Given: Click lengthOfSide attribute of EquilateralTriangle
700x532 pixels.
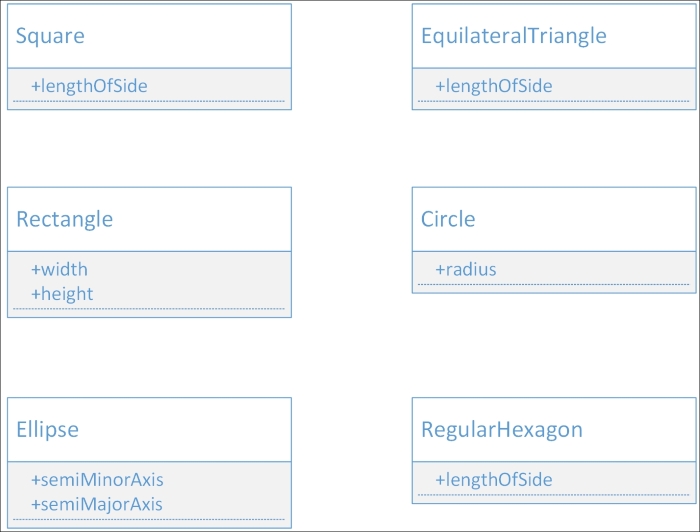Looking at the screenshot, I should pos(493,86).
